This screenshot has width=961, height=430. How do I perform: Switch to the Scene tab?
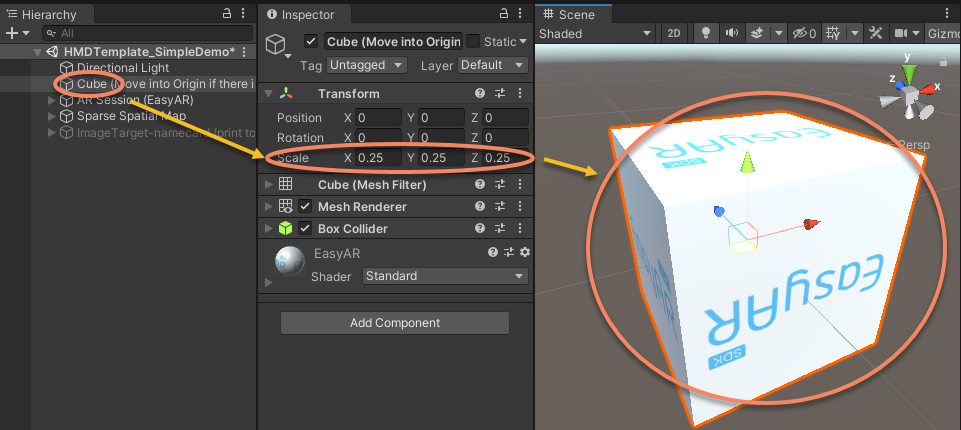click(574, 14)
